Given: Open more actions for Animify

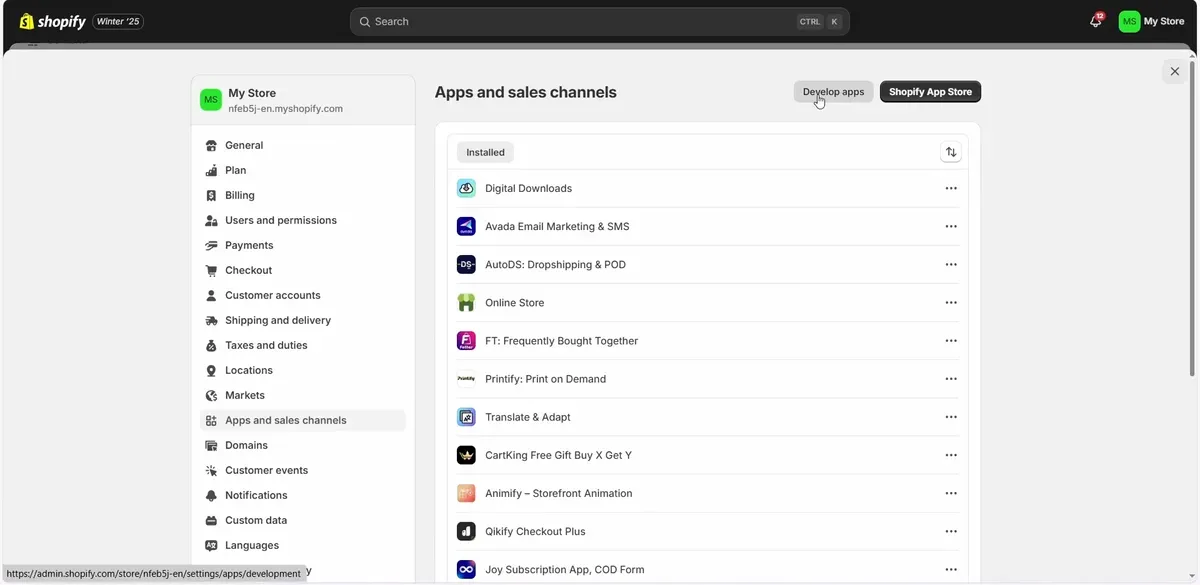Looking at the screenshot, I should (951, 493).
